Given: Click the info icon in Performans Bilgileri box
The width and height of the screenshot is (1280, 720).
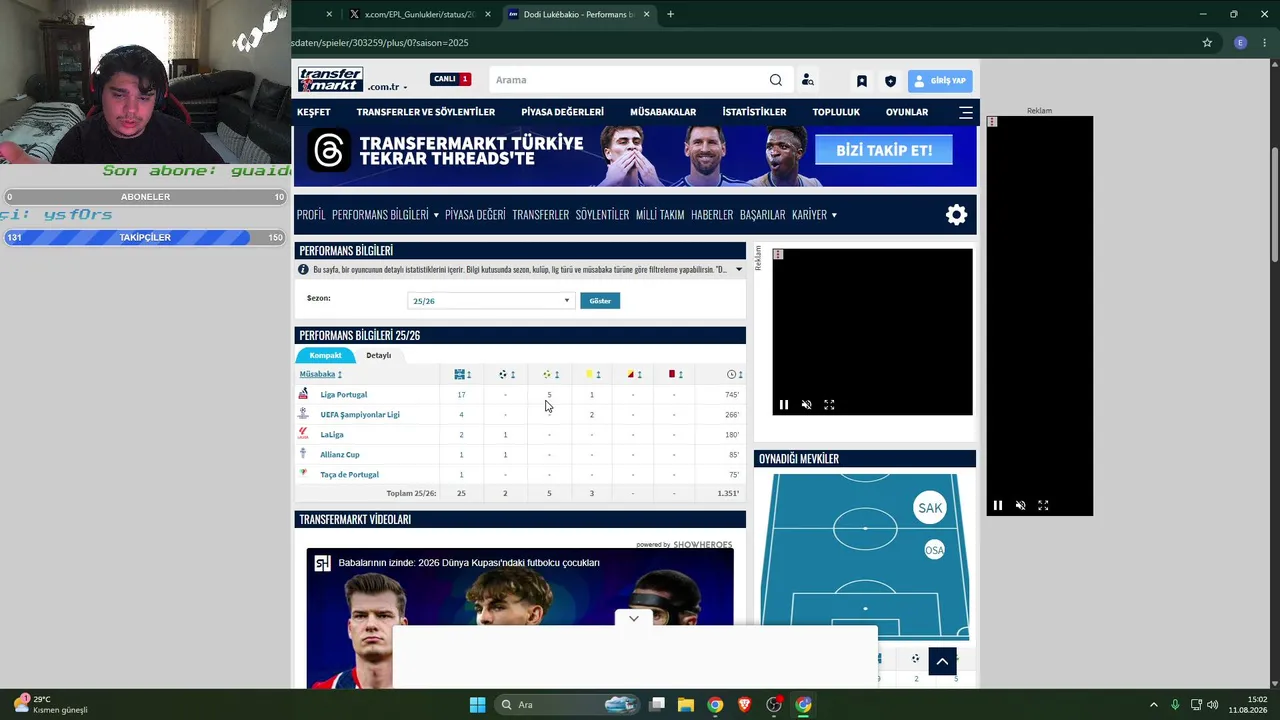Looking at the screenshot, I should coord(303,270).
